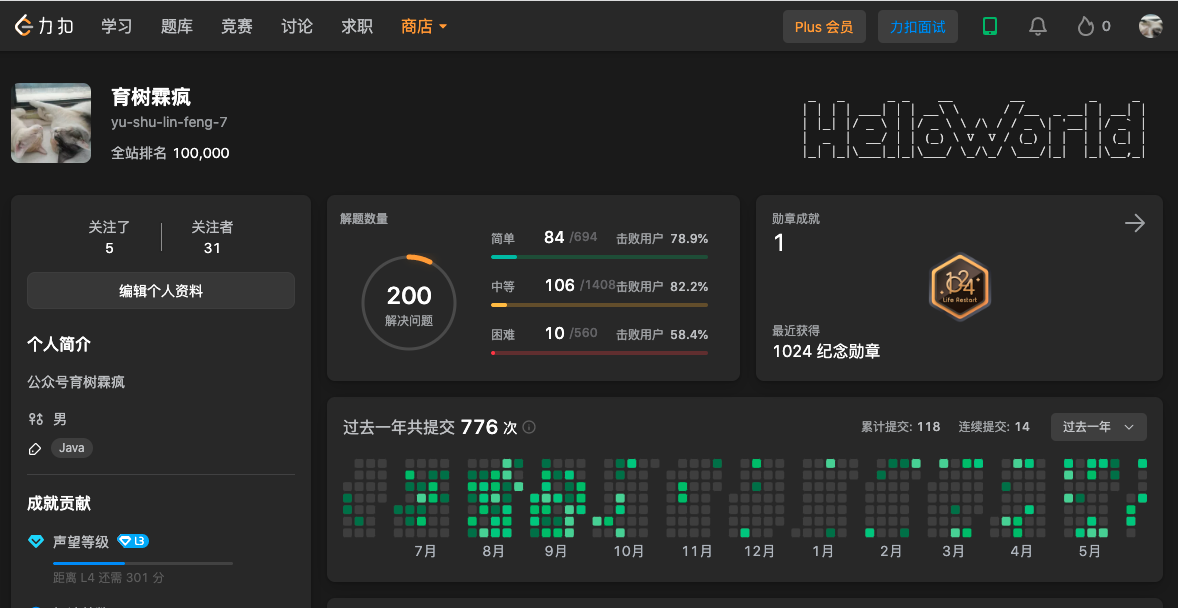Click the 10月 month label
1178x608 pixels.
[x=628, y=552]
